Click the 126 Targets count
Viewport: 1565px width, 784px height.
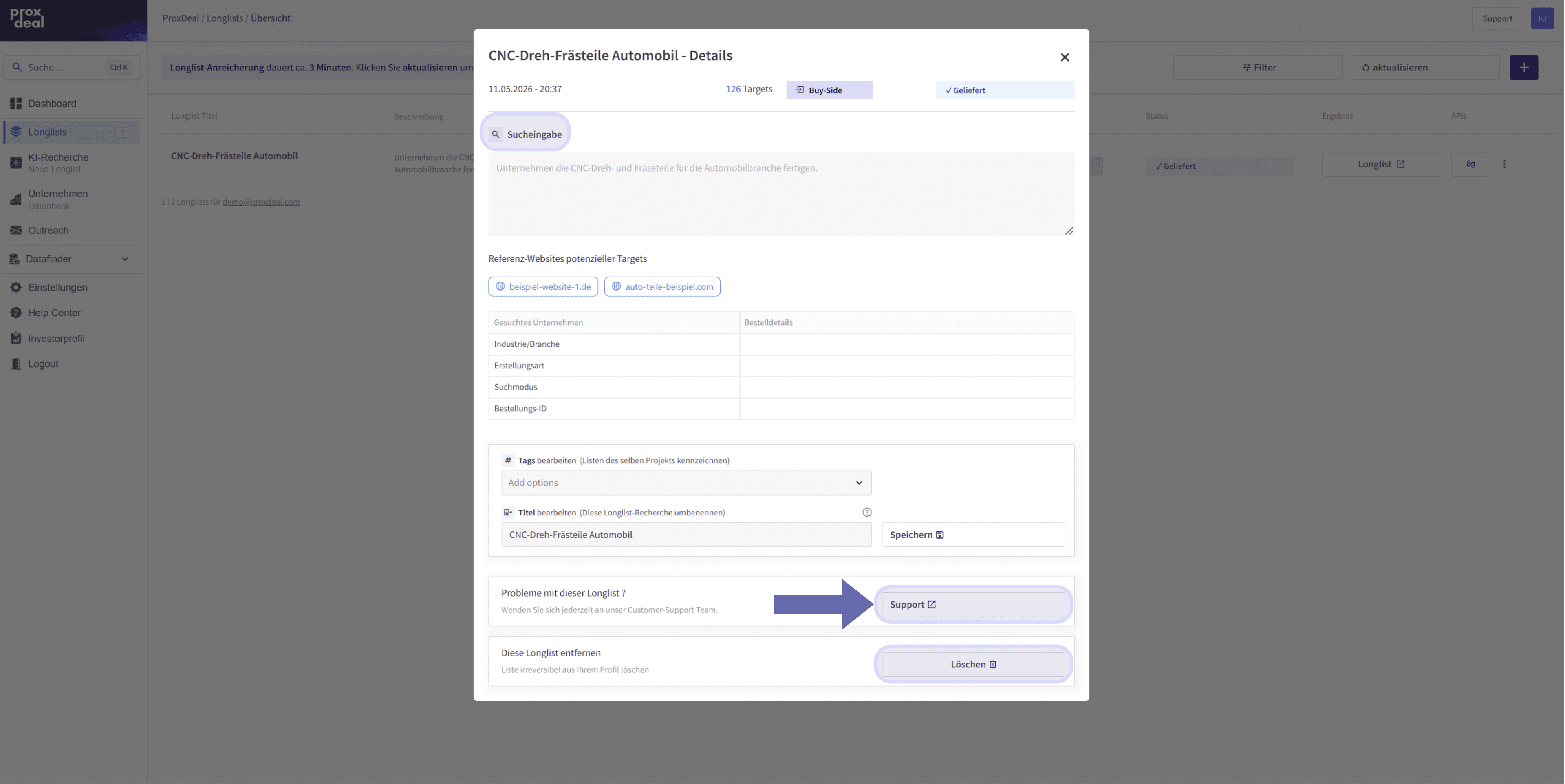tap(749, 89)
